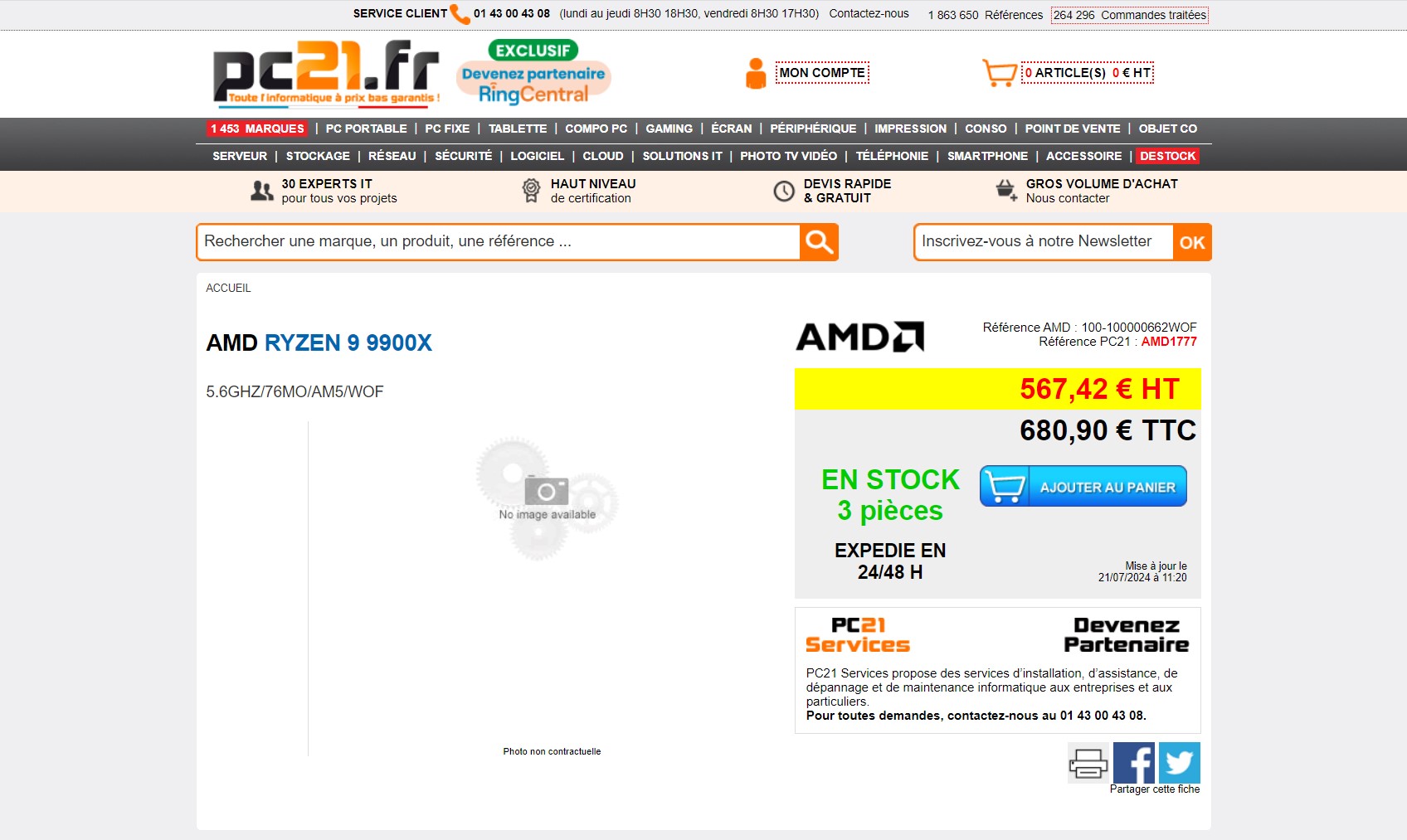Open the Point de Vente menu

pyautogui.click(x=1073, y=129)
